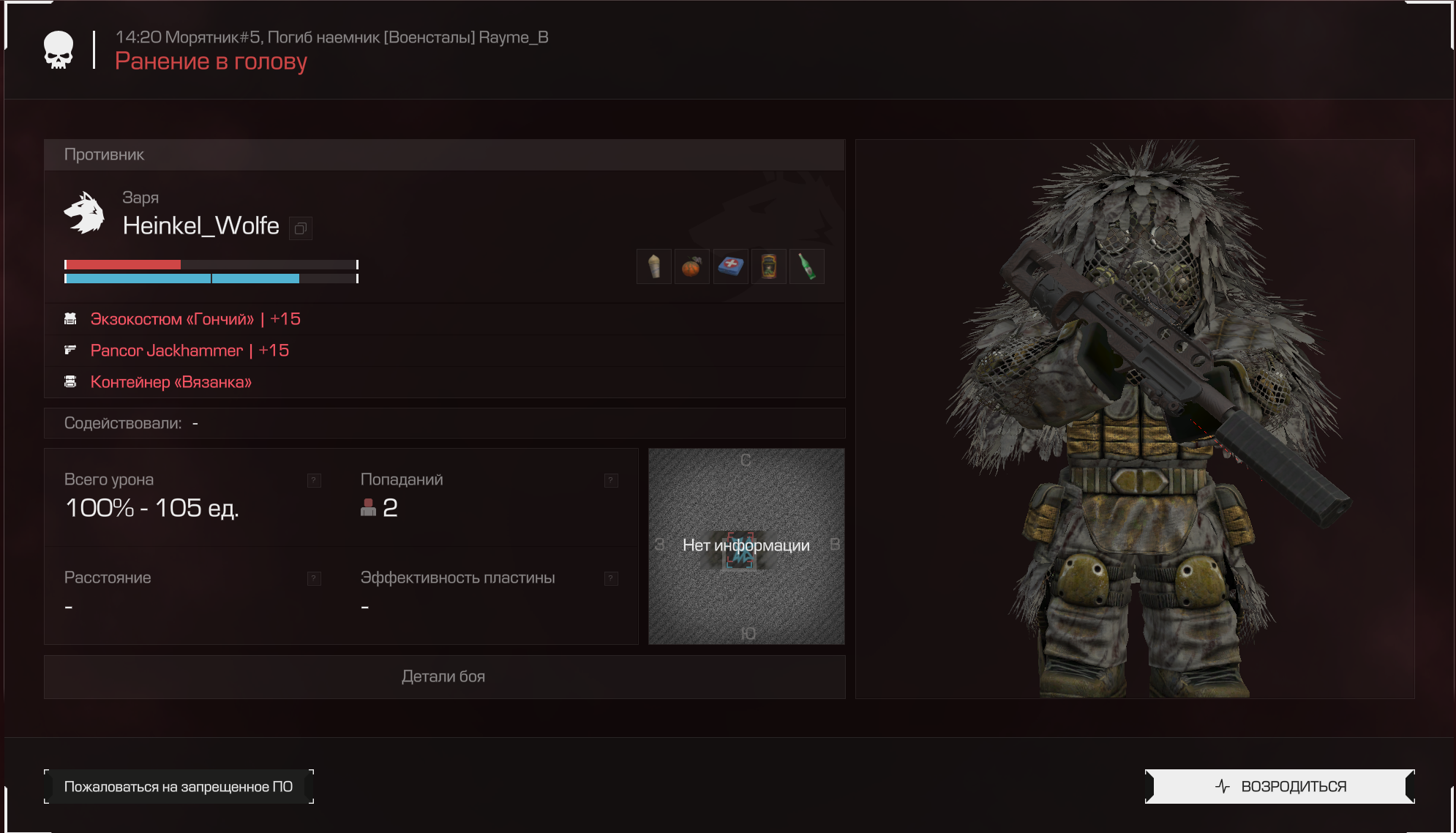Click Пожаловаться на запрещенное ПО button

pos(179,786)
